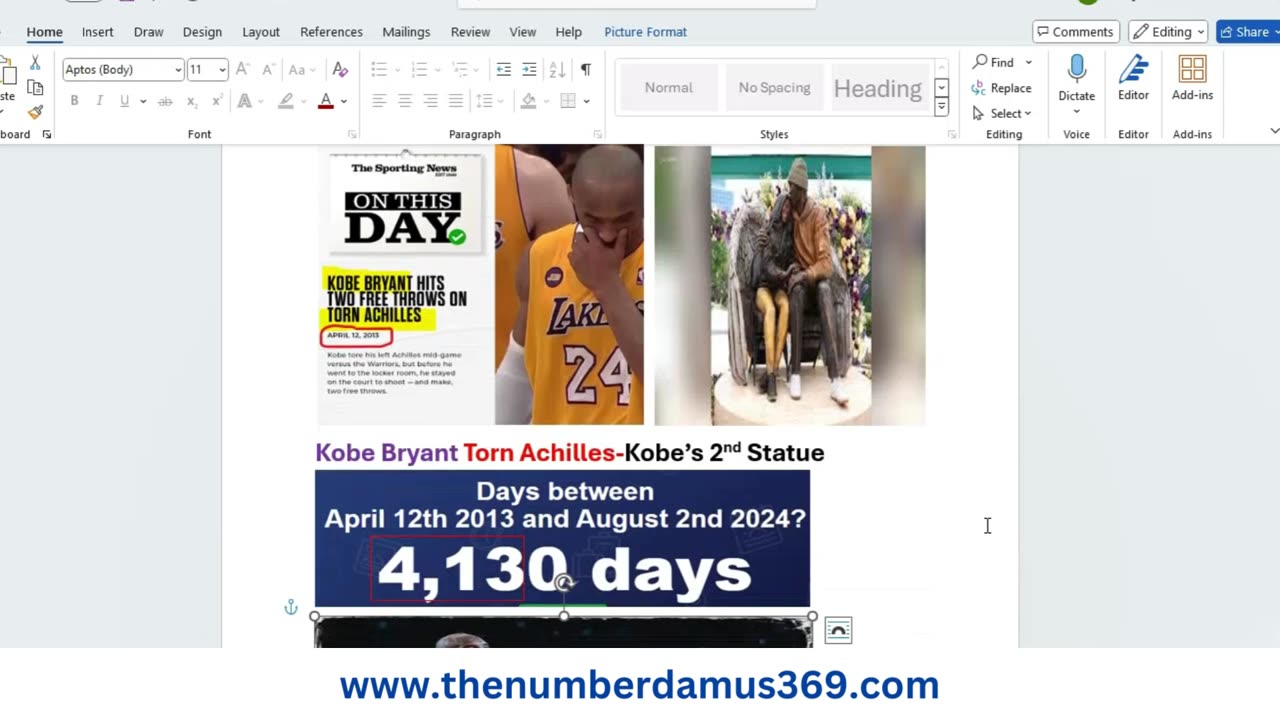Click the line spacing icon

click(484, 101)
